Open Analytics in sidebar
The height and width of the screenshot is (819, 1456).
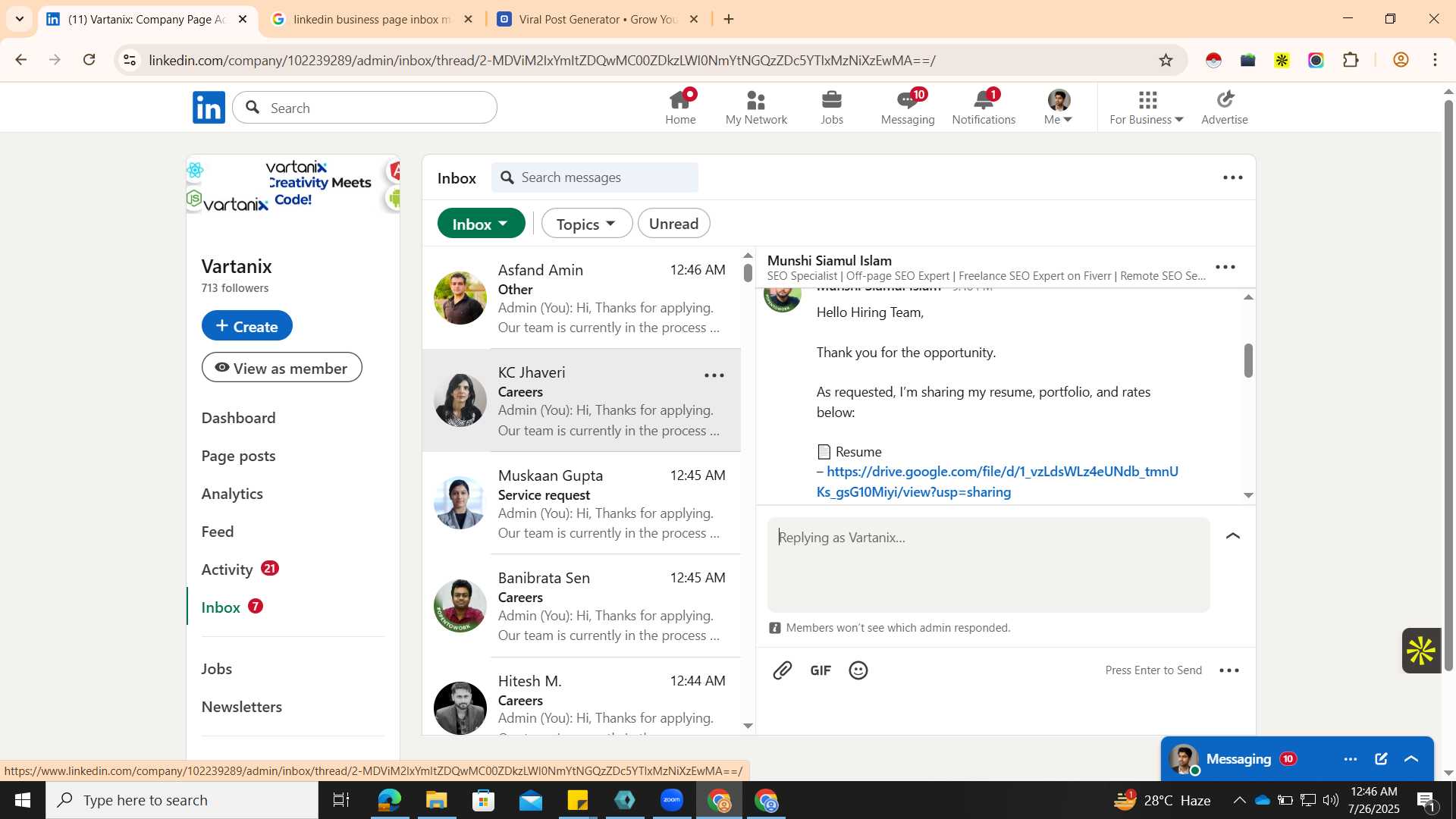click(232, 494)
